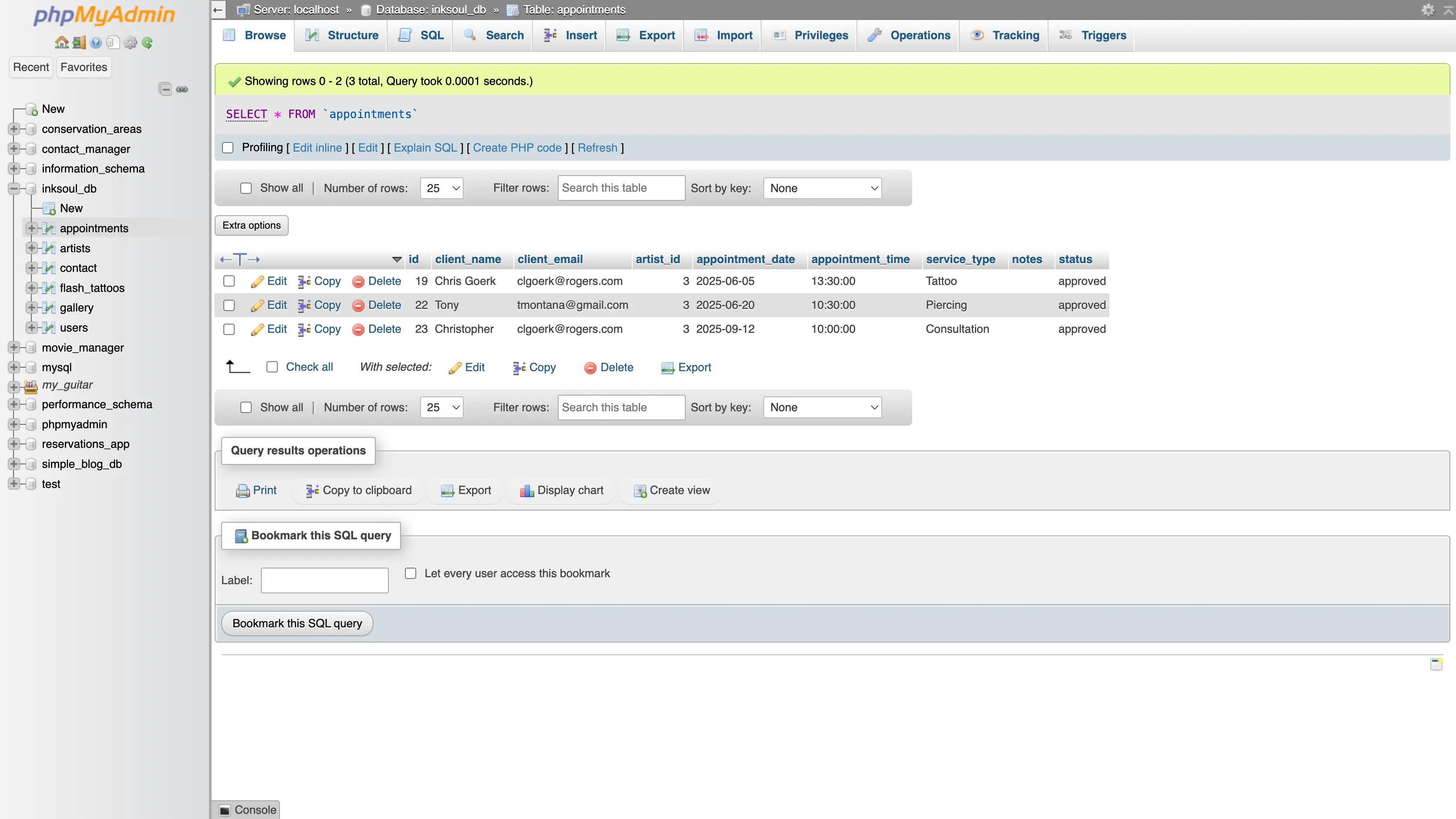This screenshot has width=1456, height=819.
Task: Click the bookmark Label input field
Action: 324,581
